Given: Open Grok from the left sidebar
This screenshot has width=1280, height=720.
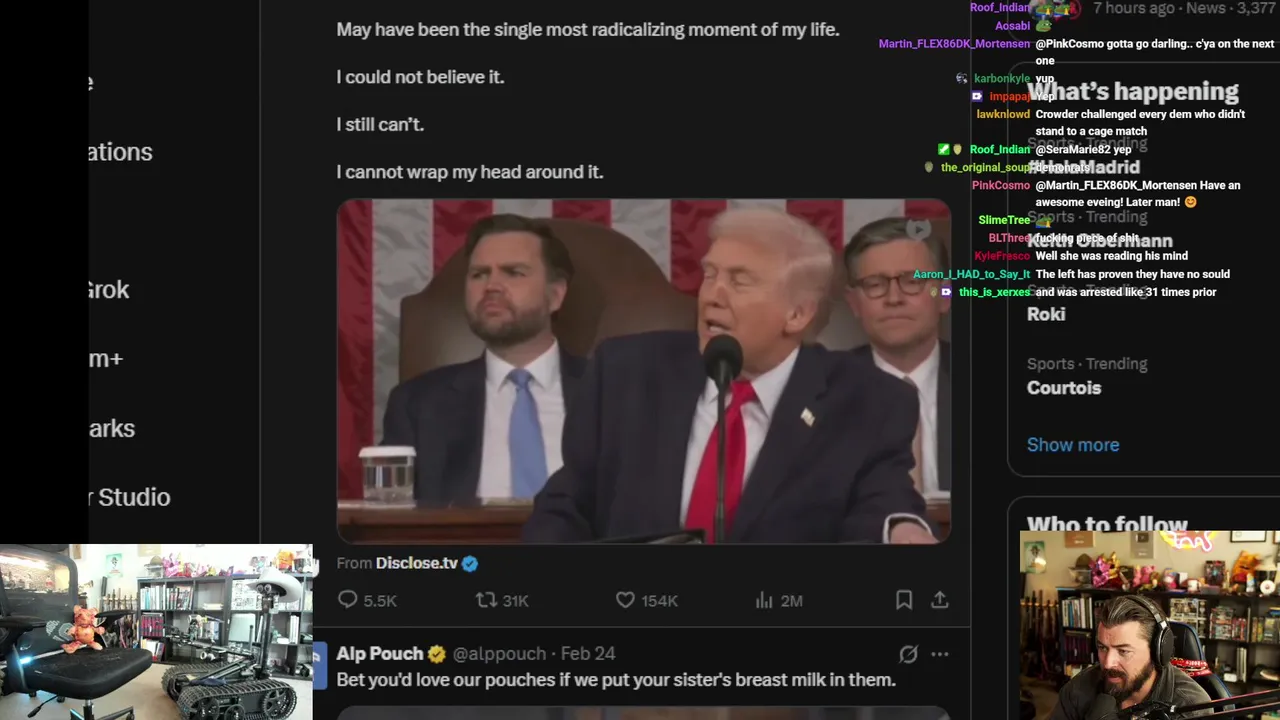Looking at the screenshot, I should click(x=108, y=290).
